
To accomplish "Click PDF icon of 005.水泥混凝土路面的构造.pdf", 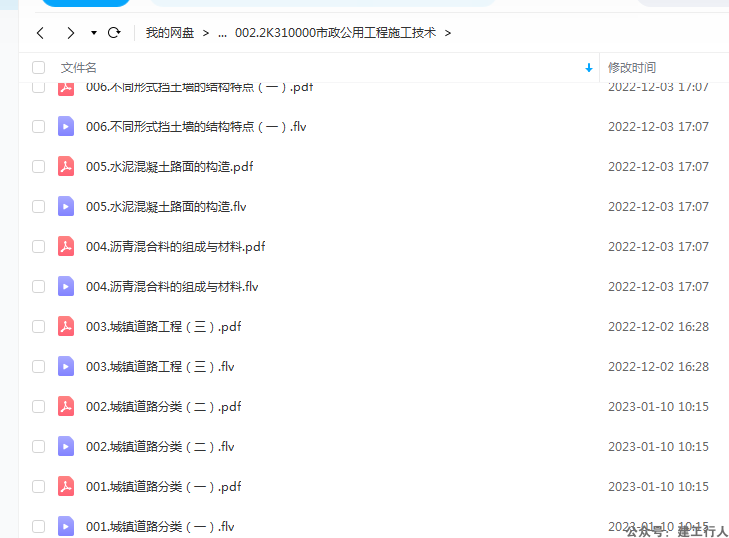I will point(66,166).
